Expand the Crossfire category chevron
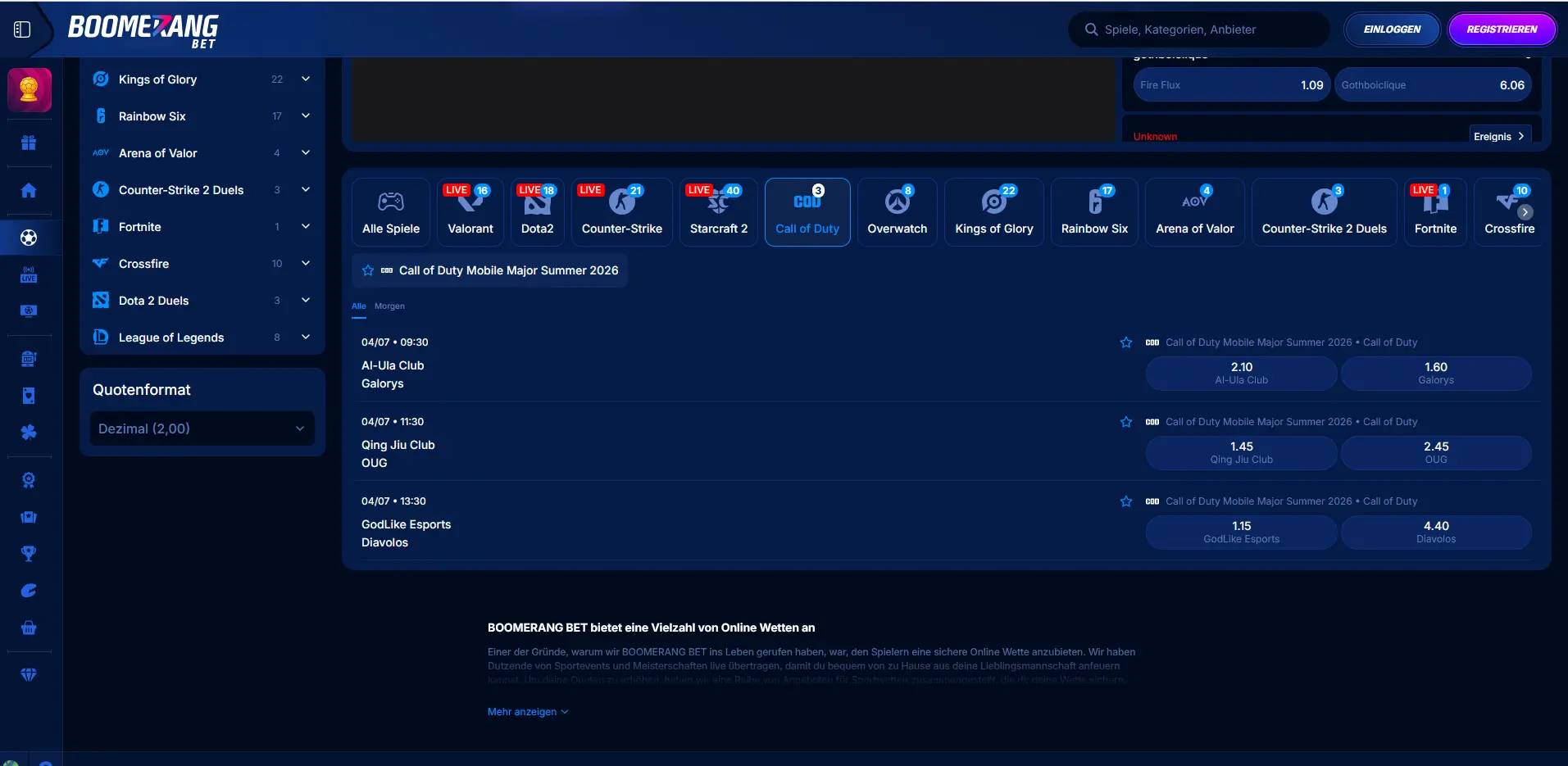The height and width of the screenshot is (766, 1568). (x=306, y=263)
